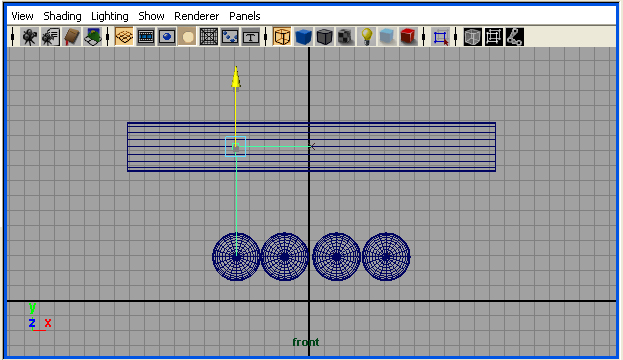Enable Textured display checker cube
Screen dimensions: 623x360
click(345, 37)
